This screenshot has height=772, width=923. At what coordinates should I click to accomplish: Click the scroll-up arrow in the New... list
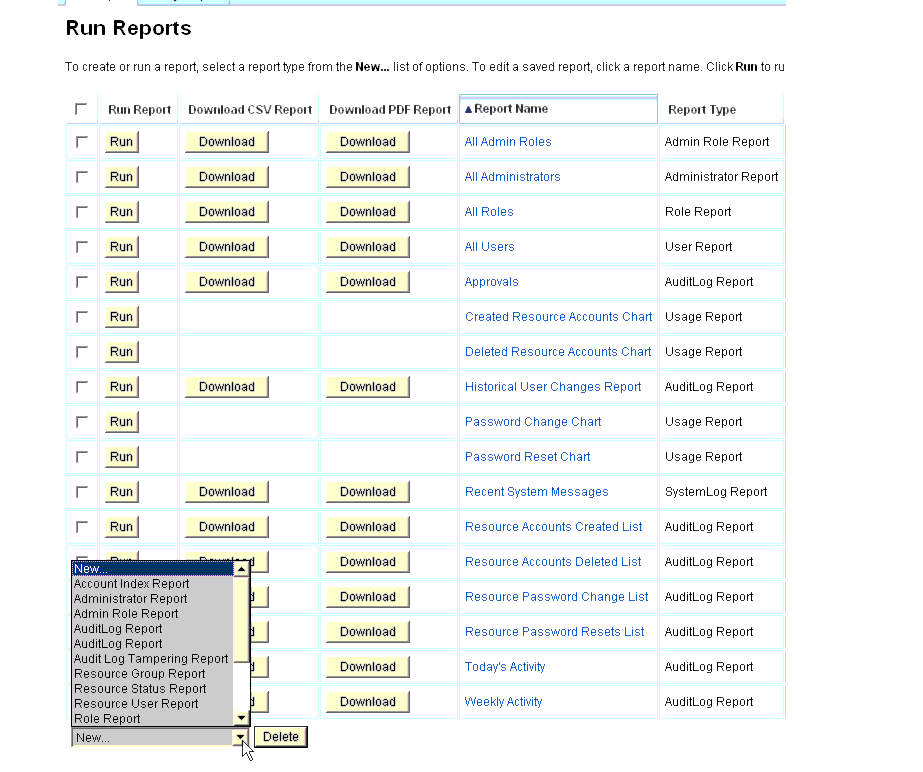241,569
